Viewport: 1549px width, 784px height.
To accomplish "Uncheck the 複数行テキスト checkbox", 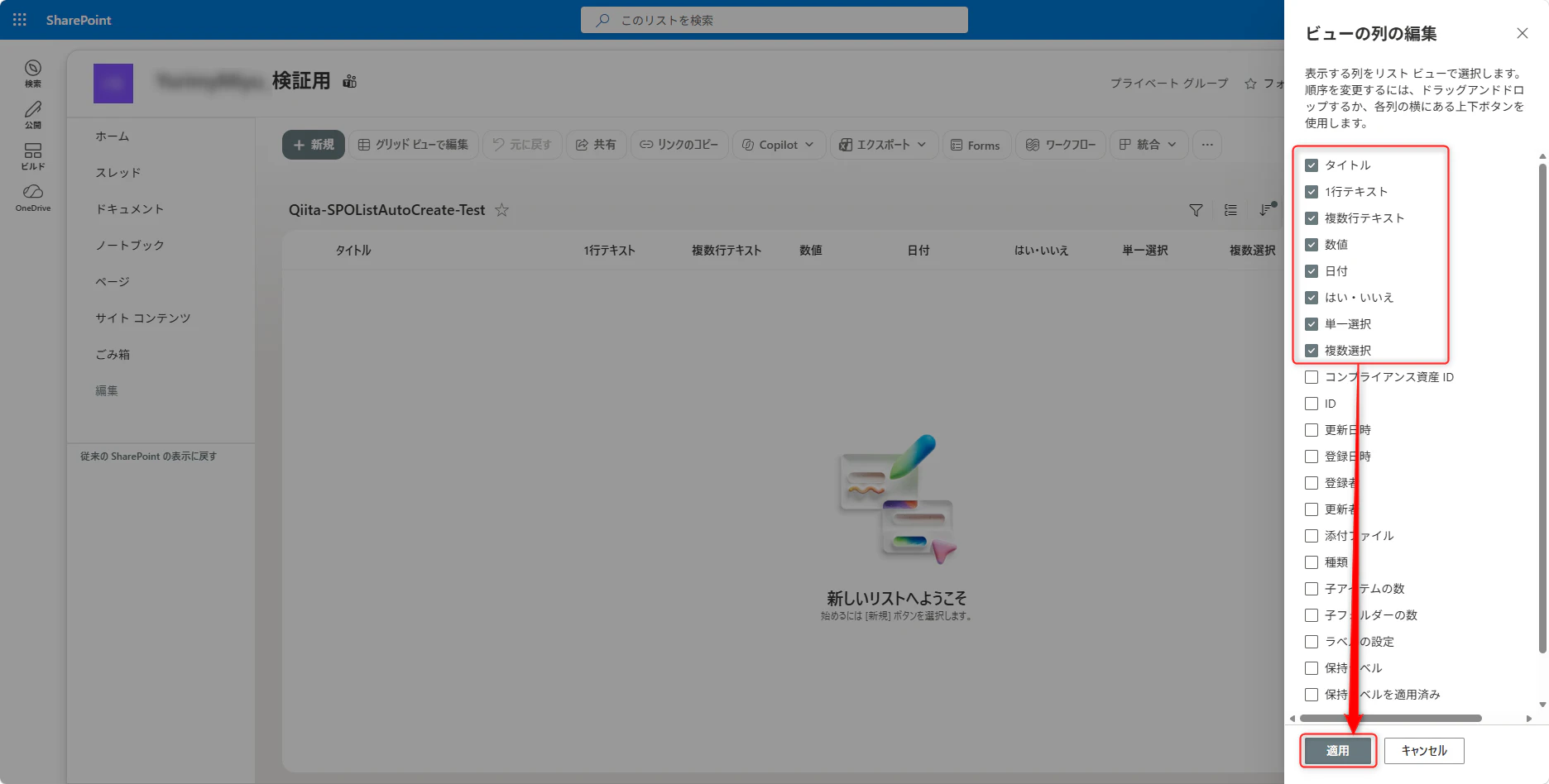I will click(1312, 218).
